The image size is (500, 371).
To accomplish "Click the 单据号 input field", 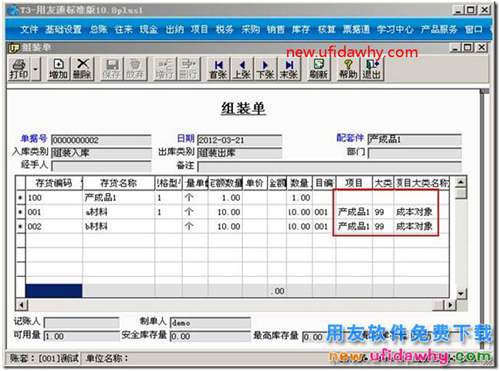I will pos(101,140).
